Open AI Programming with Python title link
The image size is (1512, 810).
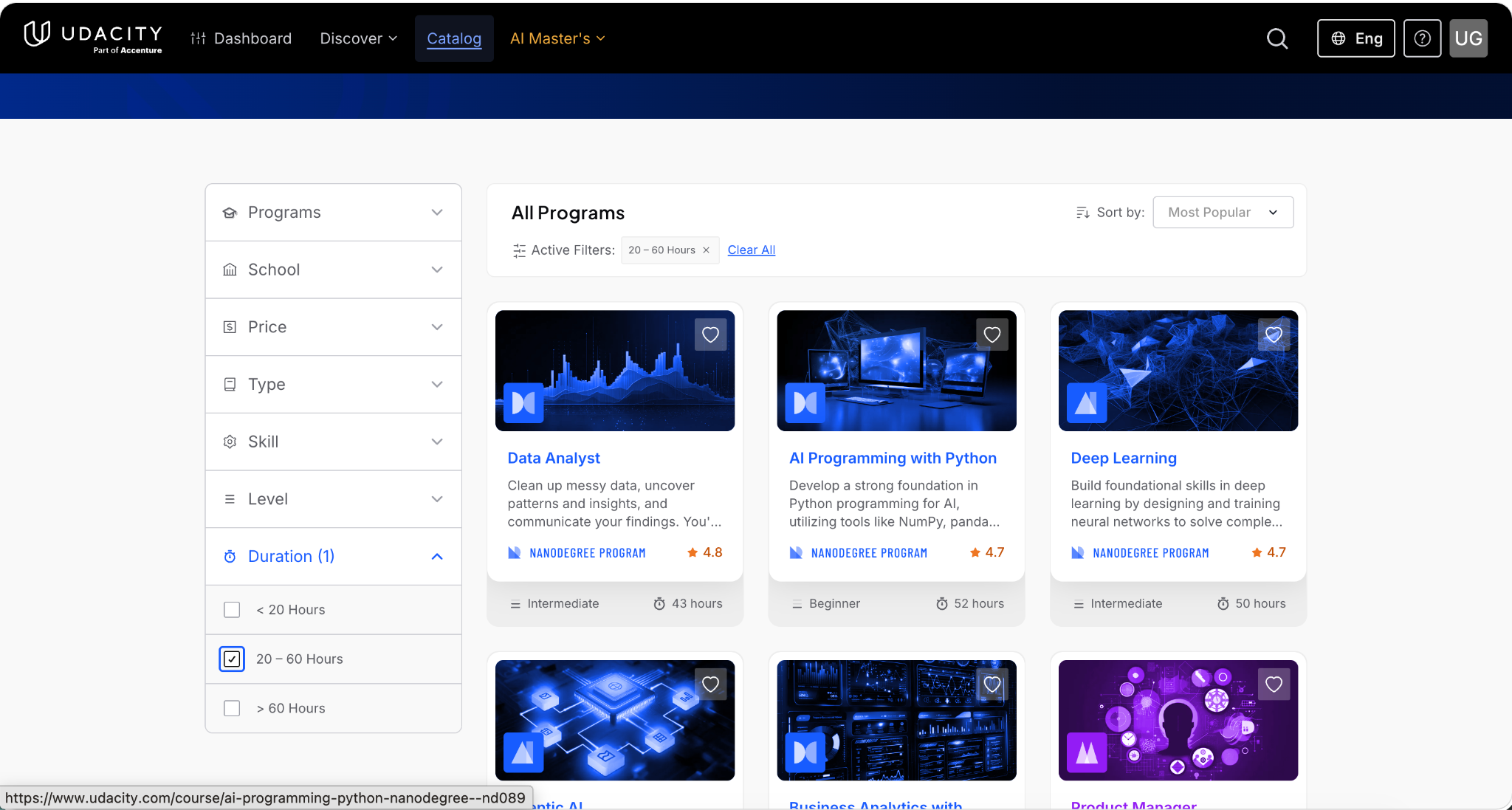pos(893,458)
